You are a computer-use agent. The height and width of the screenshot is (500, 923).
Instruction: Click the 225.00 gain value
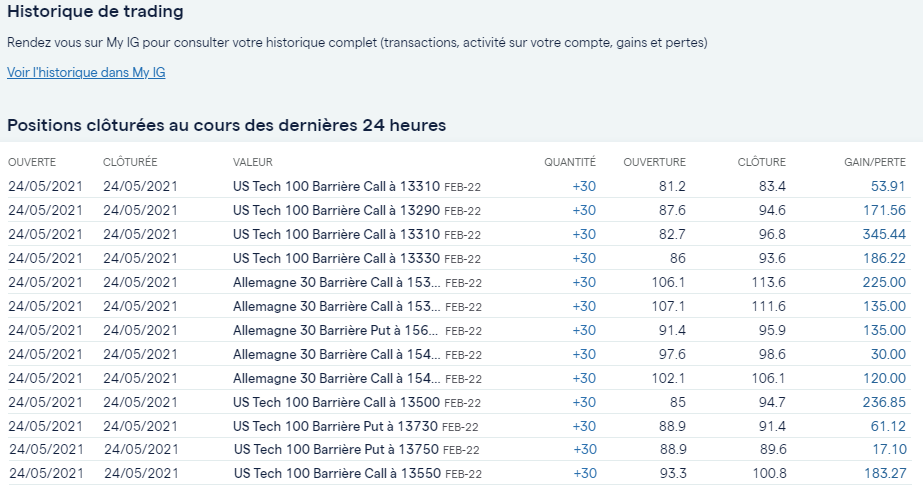coord(884,283)
